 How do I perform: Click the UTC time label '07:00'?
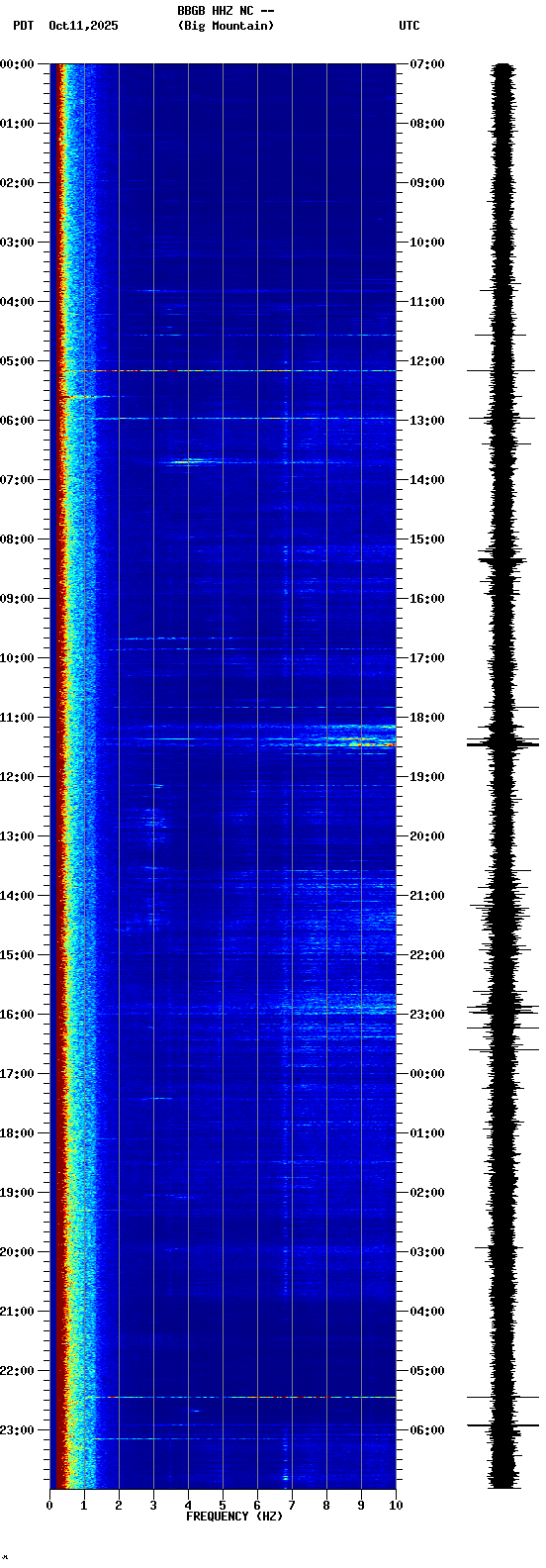point(426,64)
